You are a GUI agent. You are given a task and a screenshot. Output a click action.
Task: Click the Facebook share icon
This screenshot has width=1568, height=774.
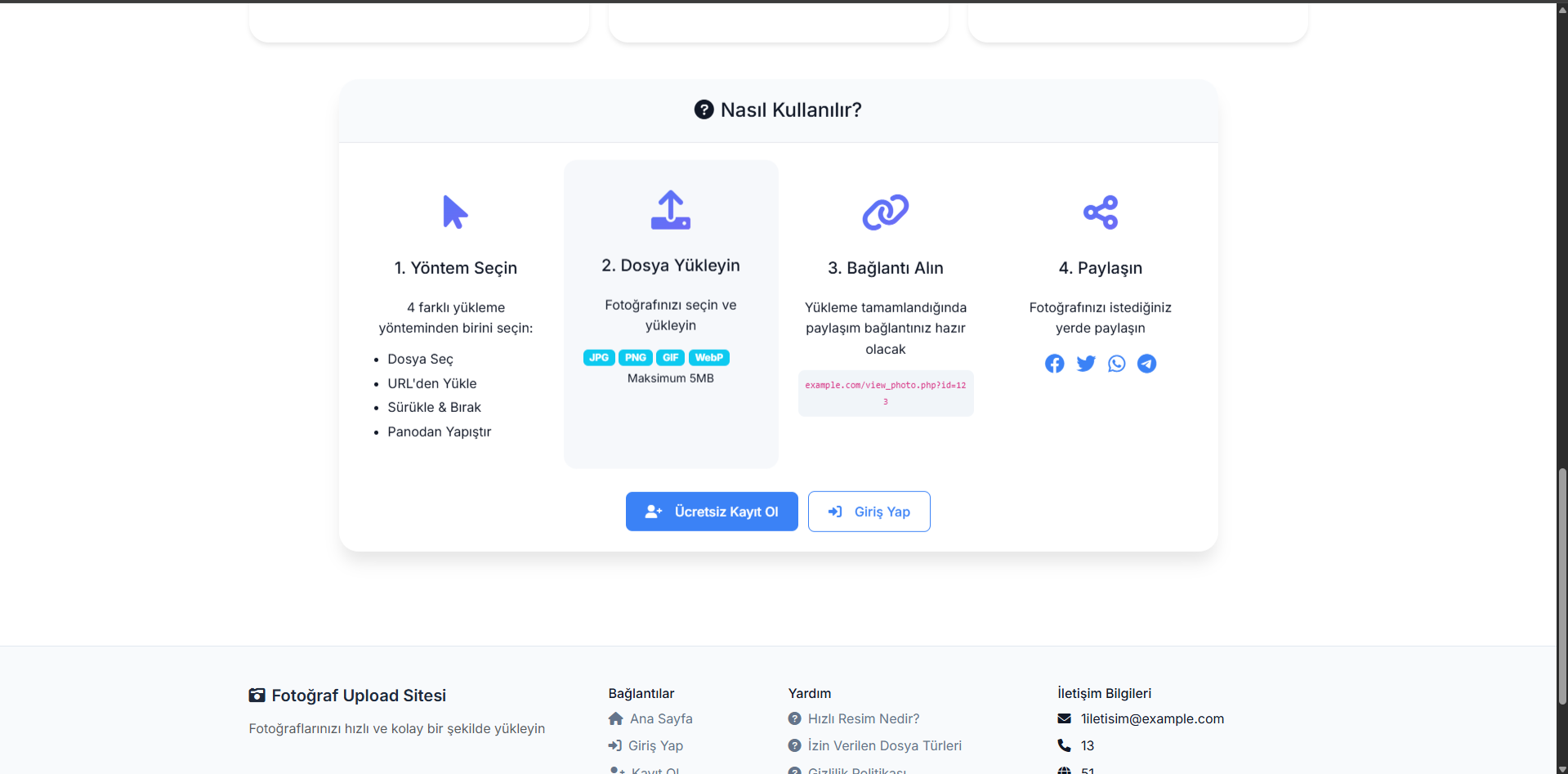click(x=1054, y=364)
